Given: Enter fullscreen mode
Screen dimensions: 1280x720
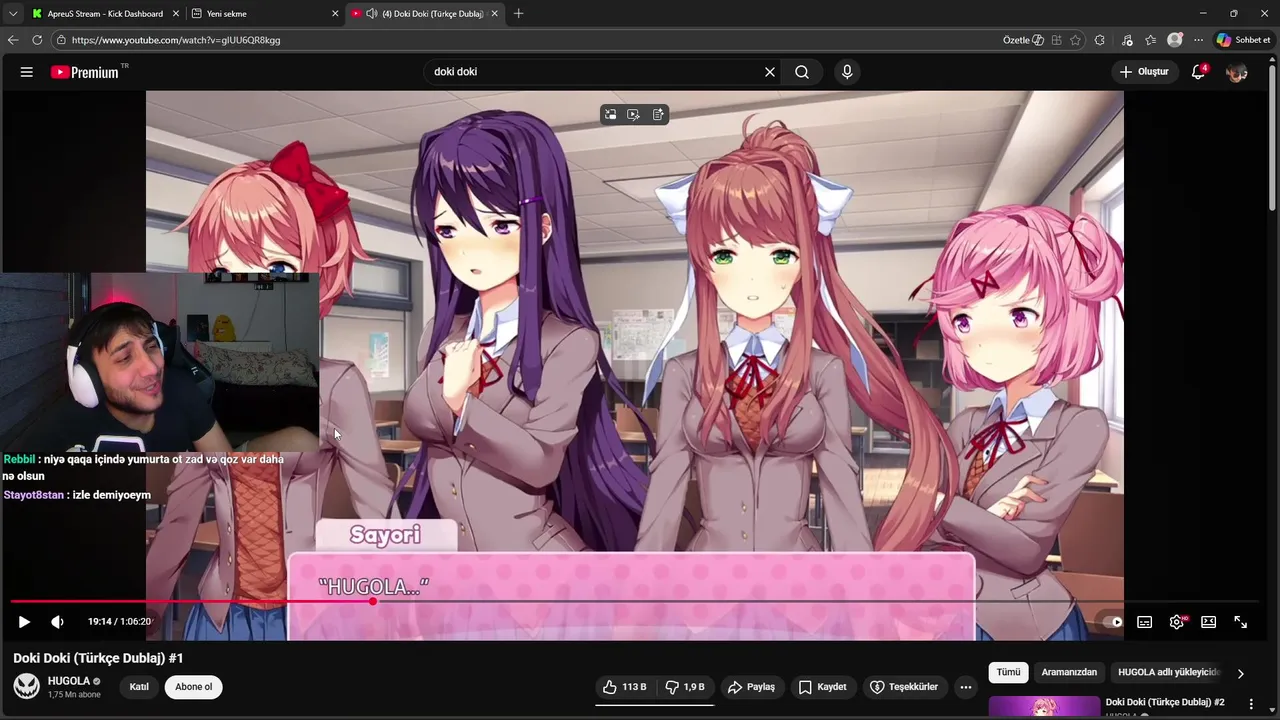Looking at the screenshot, I should [x=1240, y=622].
